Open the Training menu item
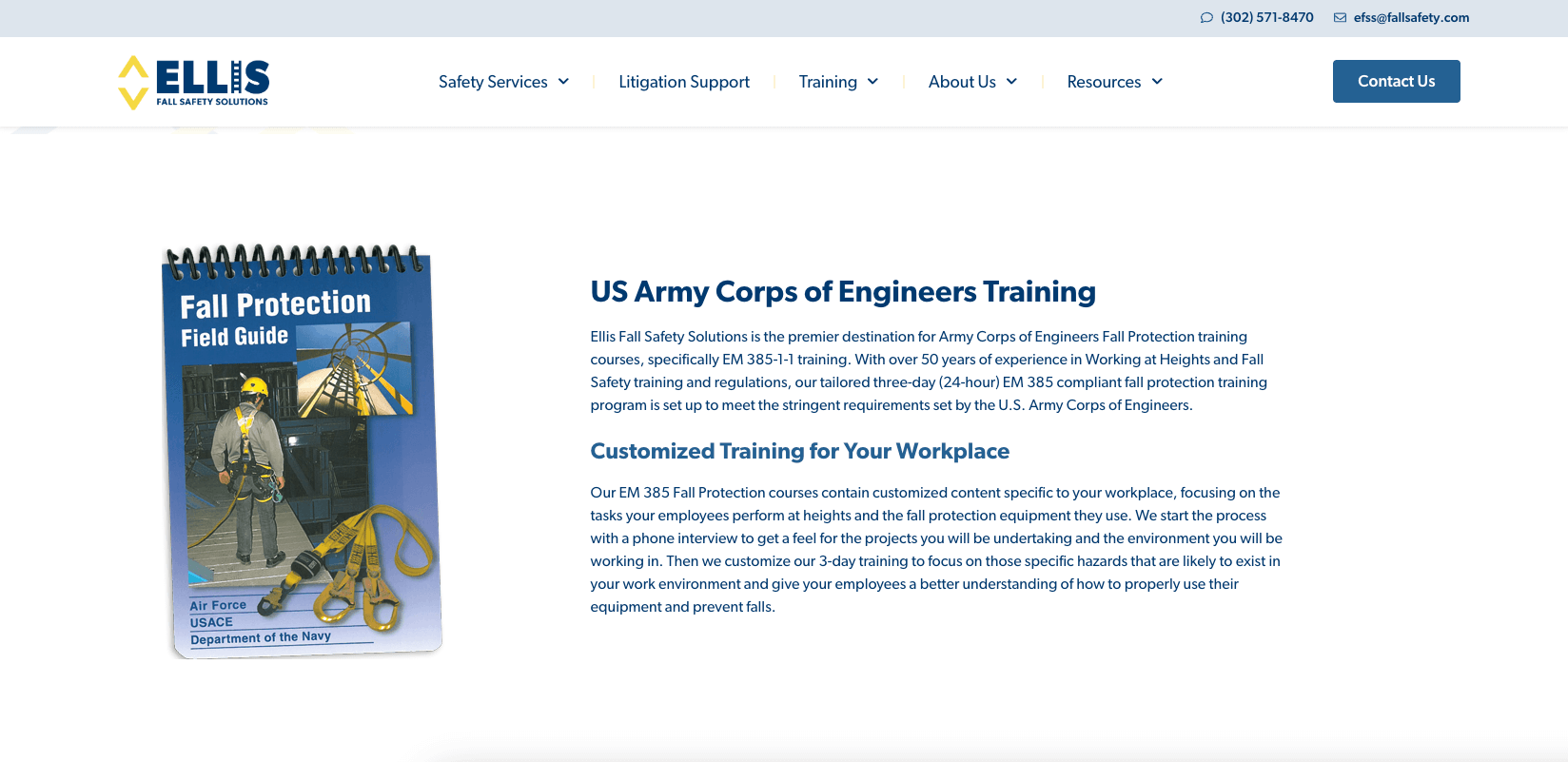Viewport: 1568px width, 762px height. pos(828,82)
